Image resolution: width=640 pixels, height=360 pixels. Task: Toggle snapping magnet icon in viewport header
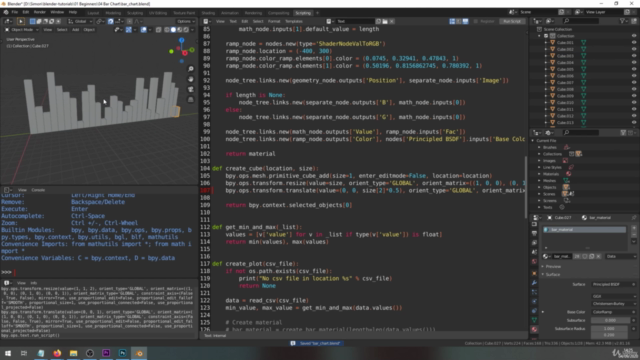(x=111, y=21)
